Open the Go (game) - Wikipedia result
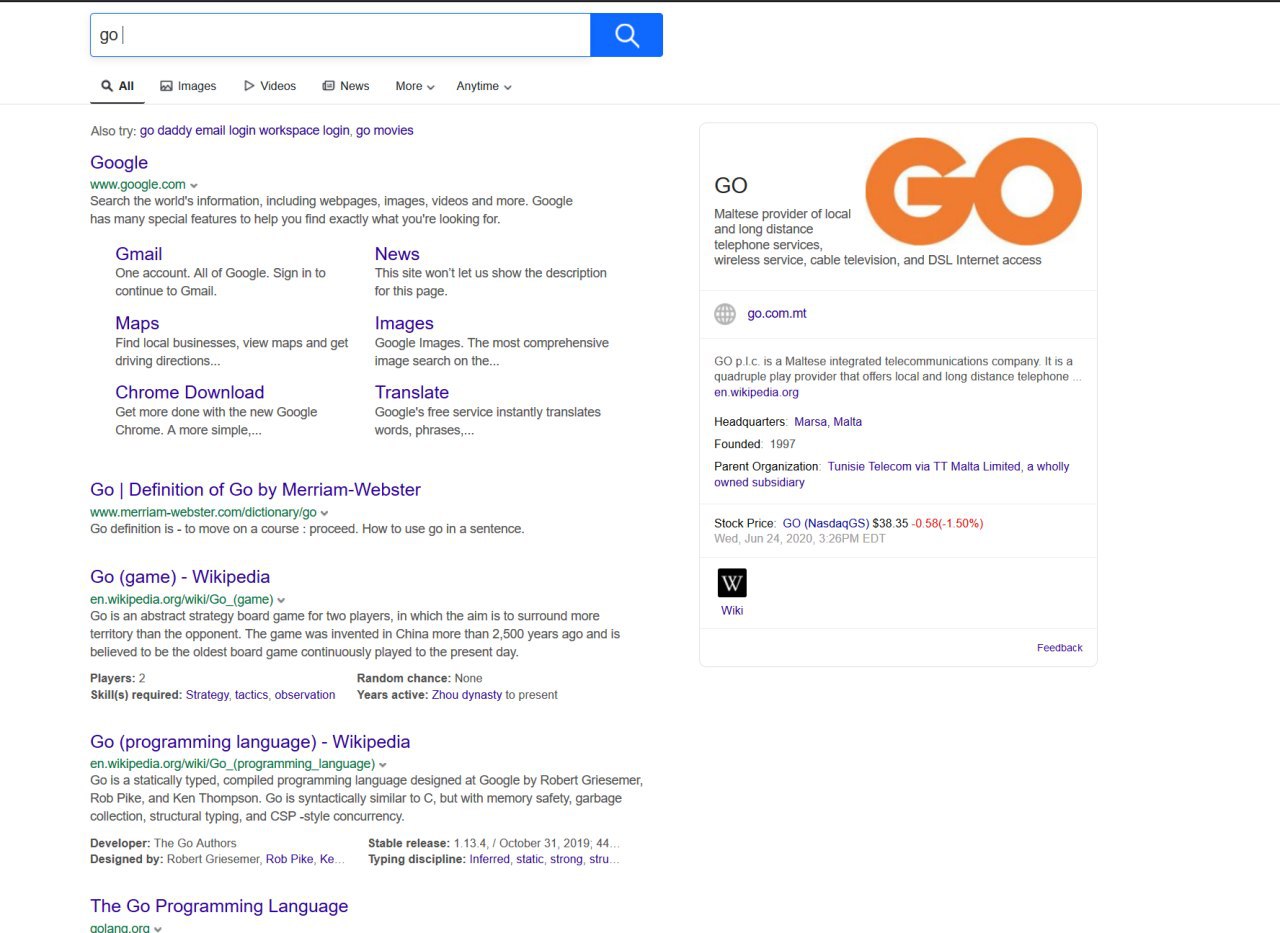 [x=180, y=577]
